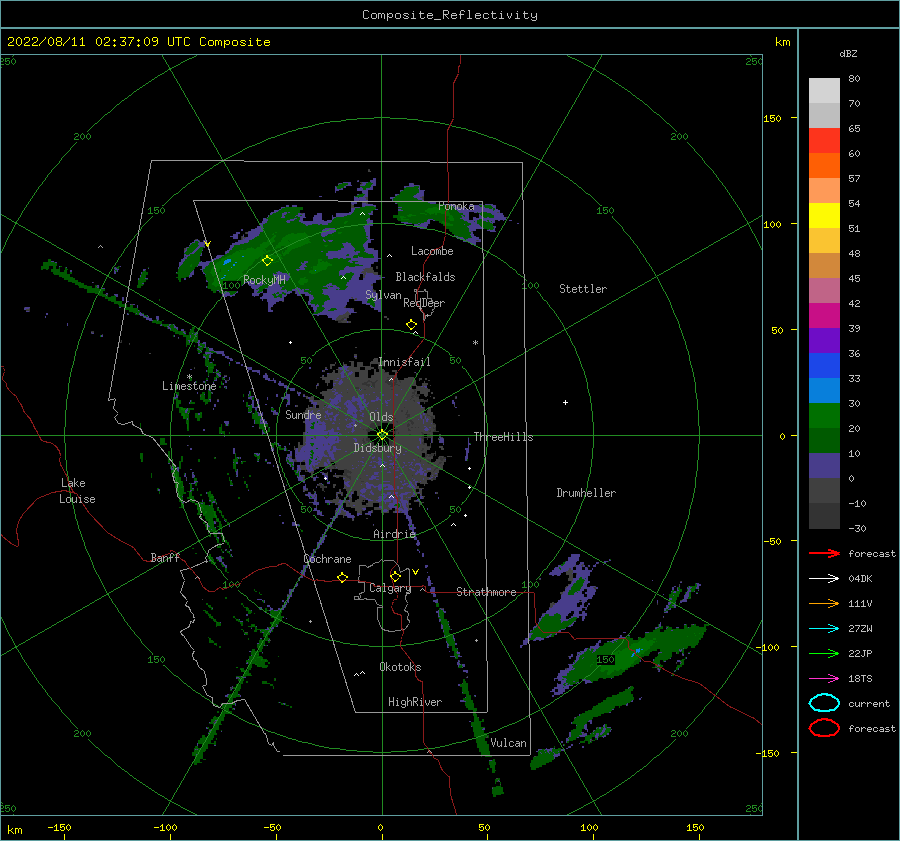The height and width of the screenshot is (841, 900).
Task: Click the yellow diamond marker at radar center
Action: click(382, 435)
